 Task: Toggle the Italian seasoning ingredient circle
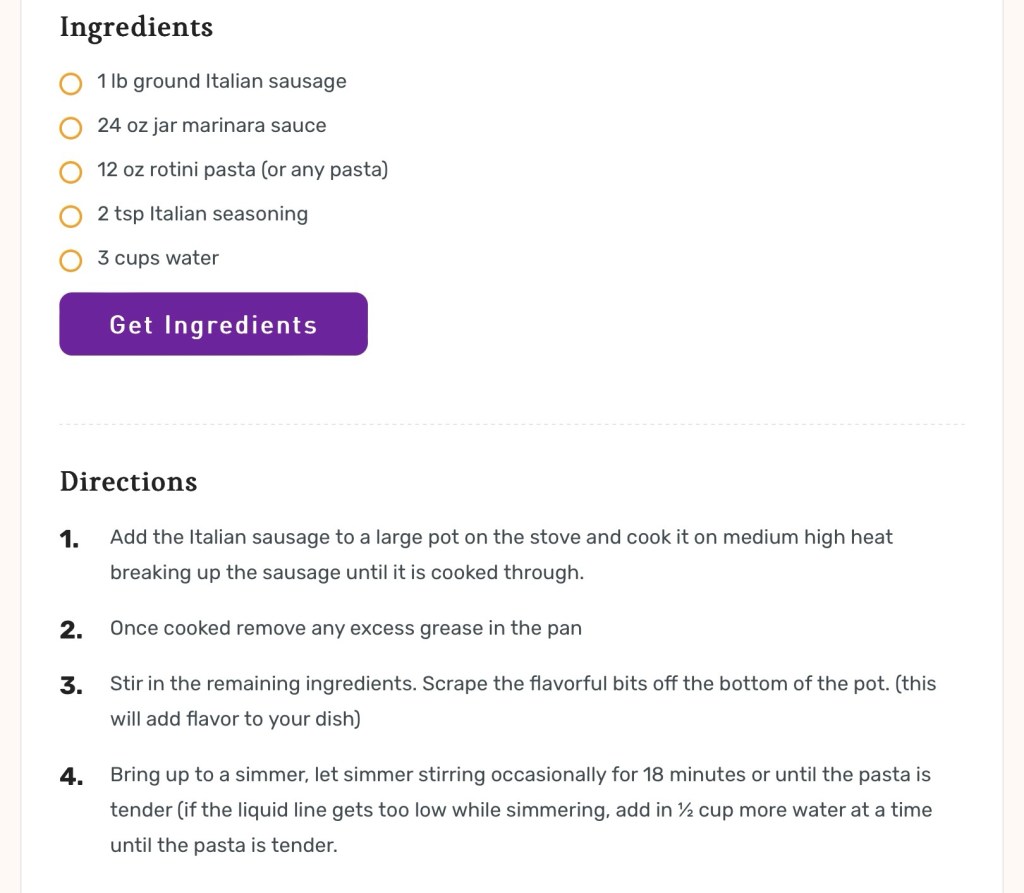point(71,216)
